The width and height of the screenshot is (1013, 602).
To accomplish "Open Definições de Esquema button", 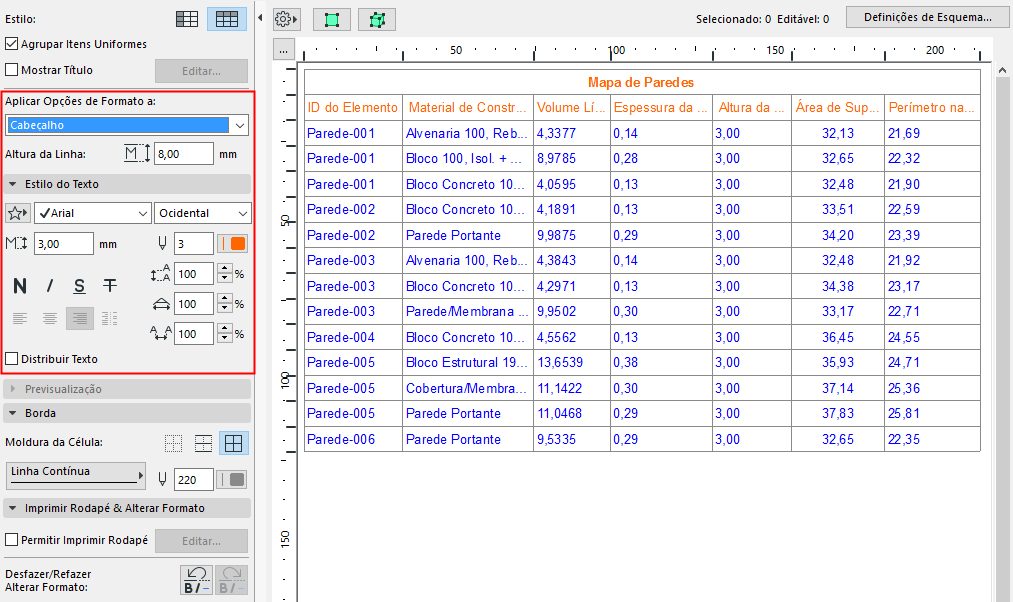I will (926, 17).
